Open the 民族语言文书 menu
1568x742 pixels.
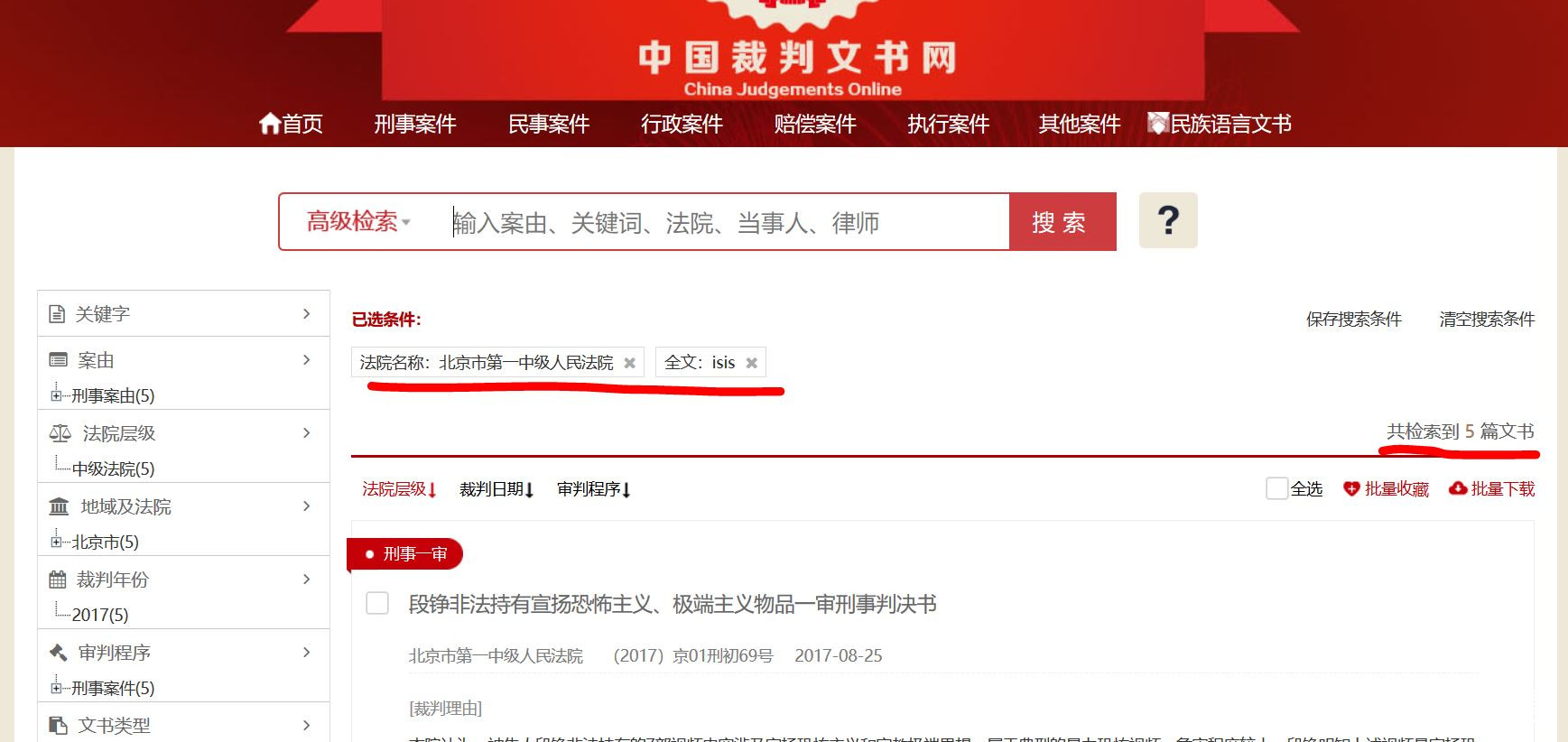point(1231,124)
